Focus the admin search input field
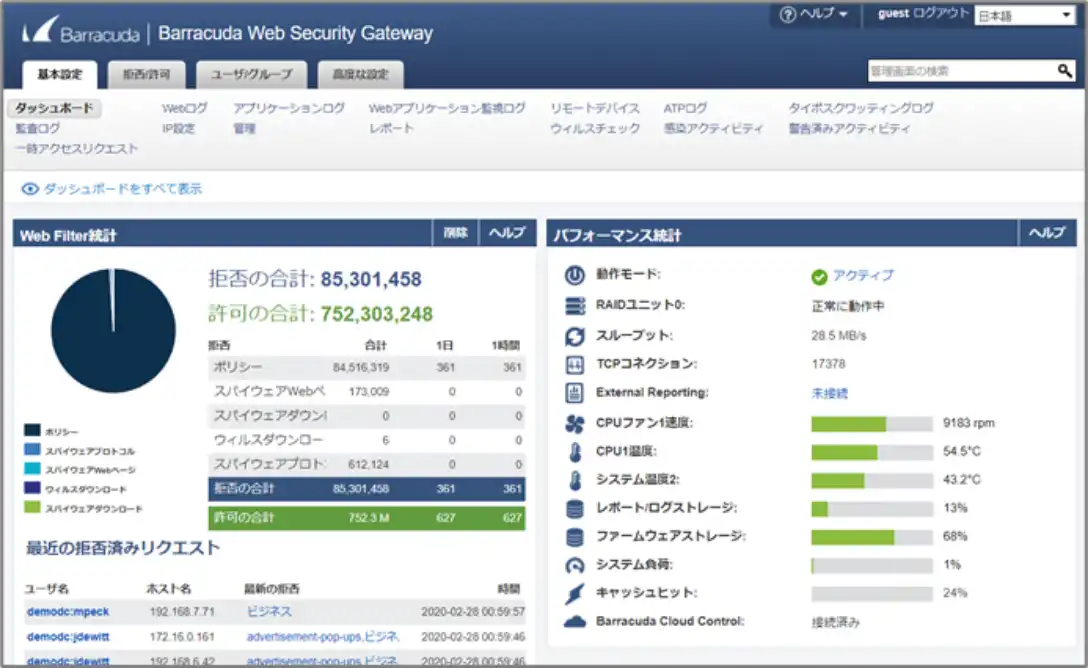1088x668 pixels. pyautogui.click(x=962, y=71)
